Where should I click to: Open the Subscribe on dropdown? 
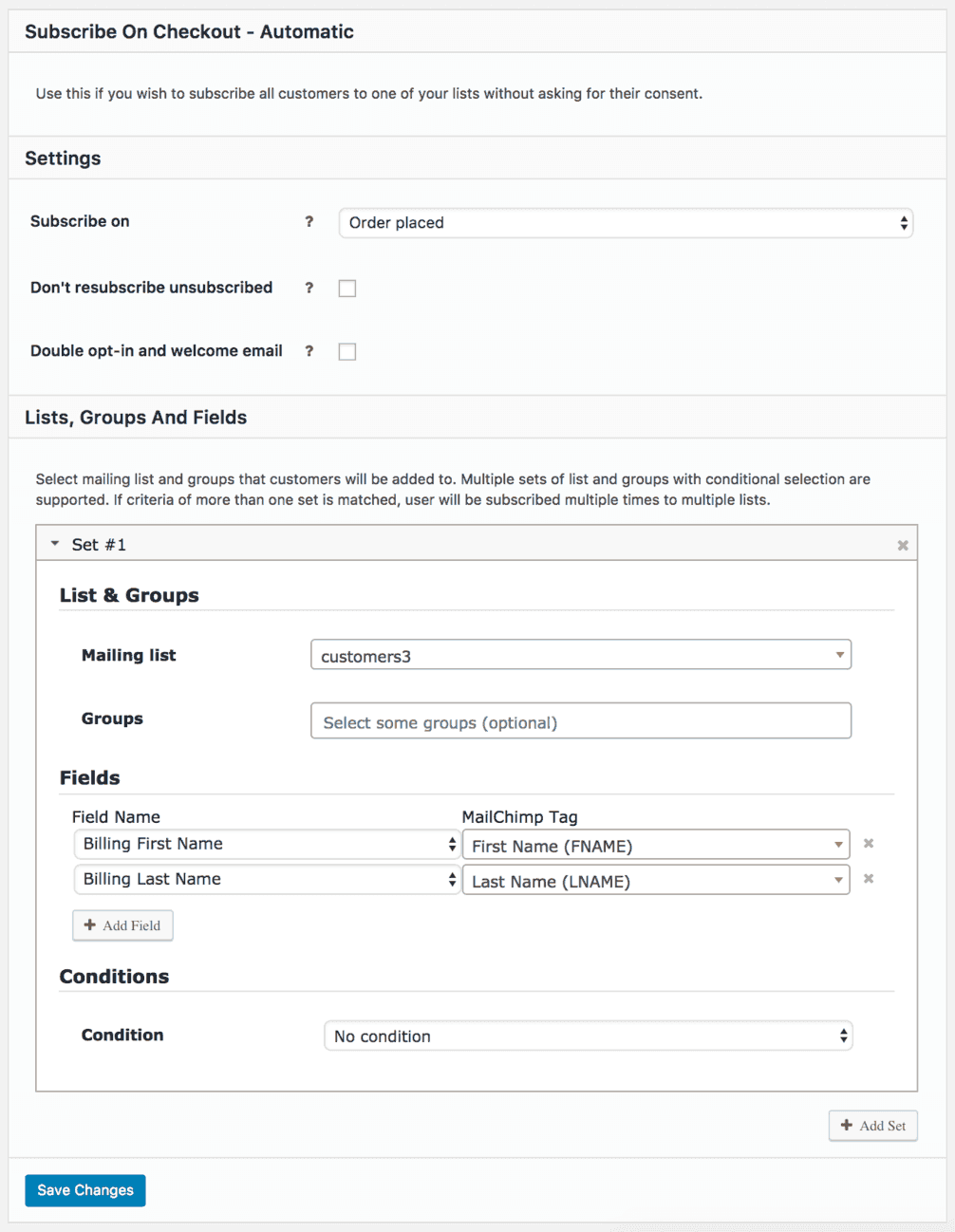[626, 223]
